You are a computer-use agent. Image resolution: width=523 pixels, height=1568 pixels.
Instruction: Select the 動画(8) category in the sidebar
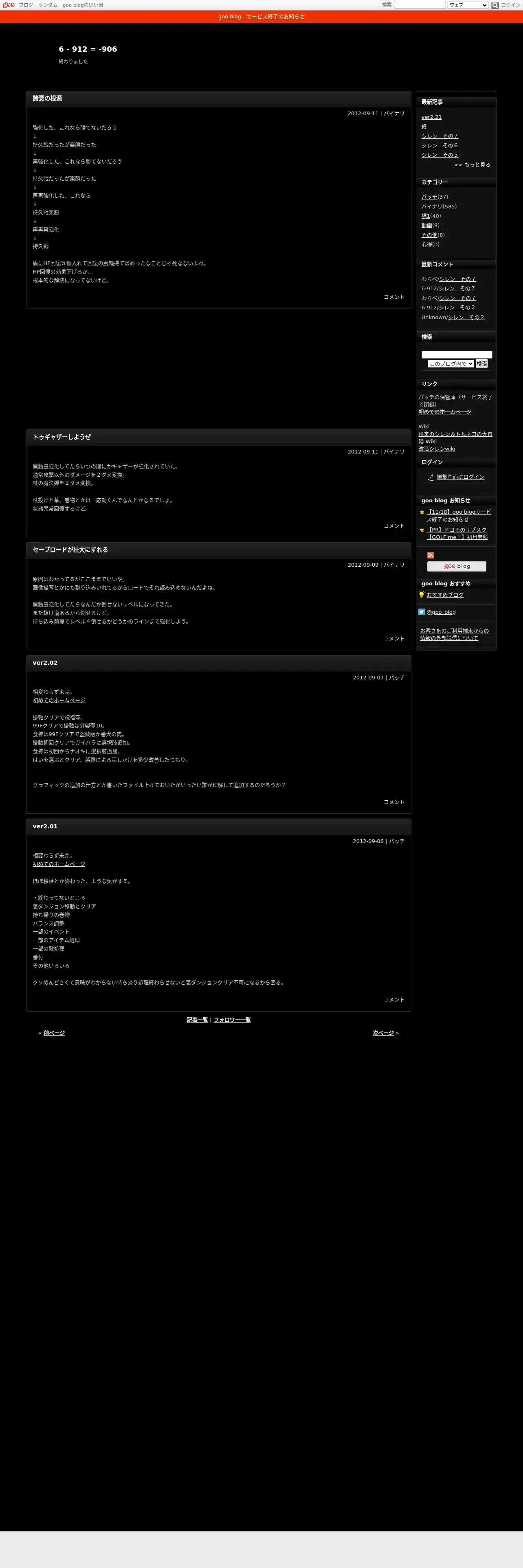[x=427, y=225]
